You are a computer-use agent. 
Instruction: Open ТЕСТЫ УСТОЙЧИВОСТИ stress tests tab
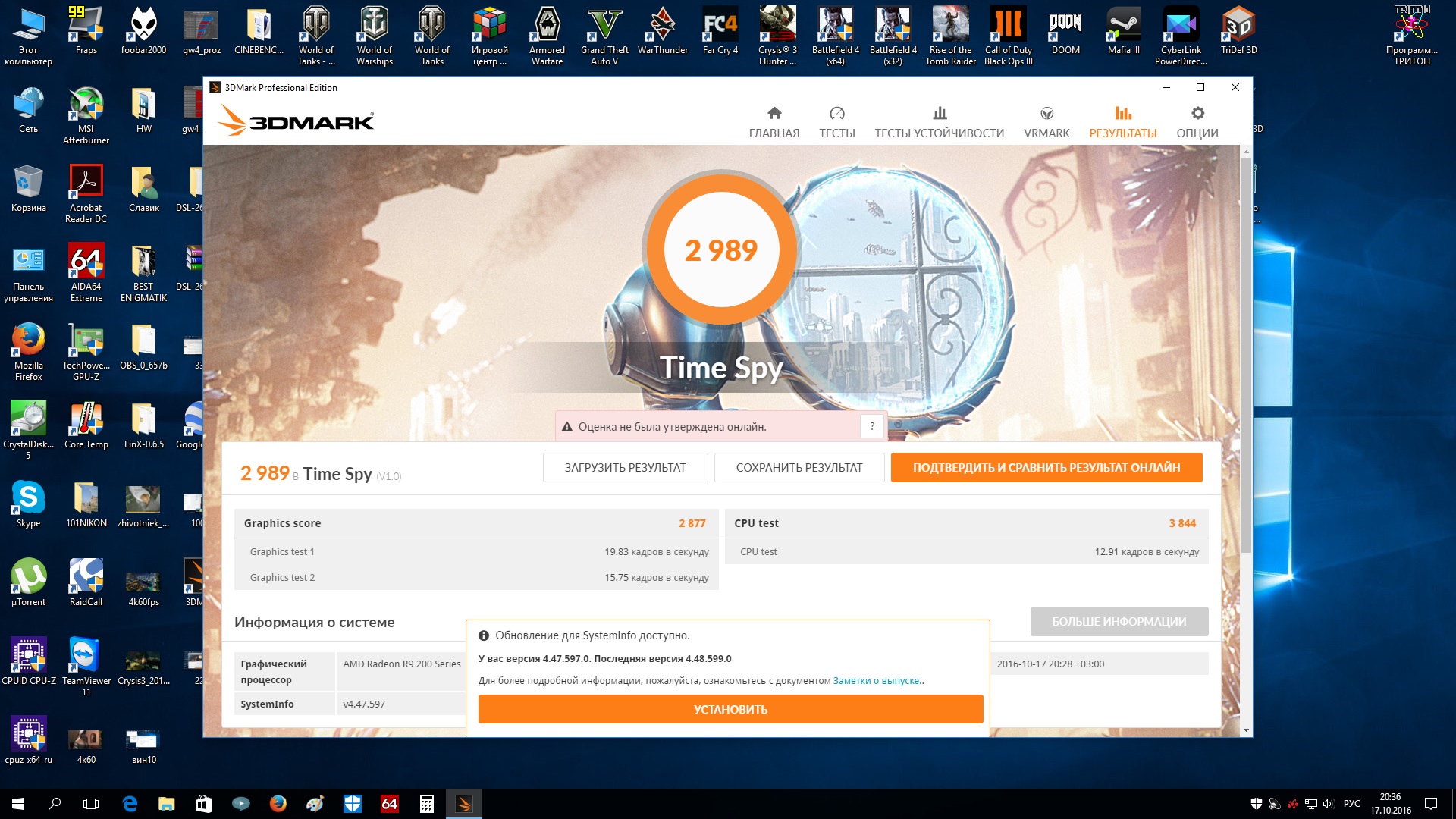[939, 122]
